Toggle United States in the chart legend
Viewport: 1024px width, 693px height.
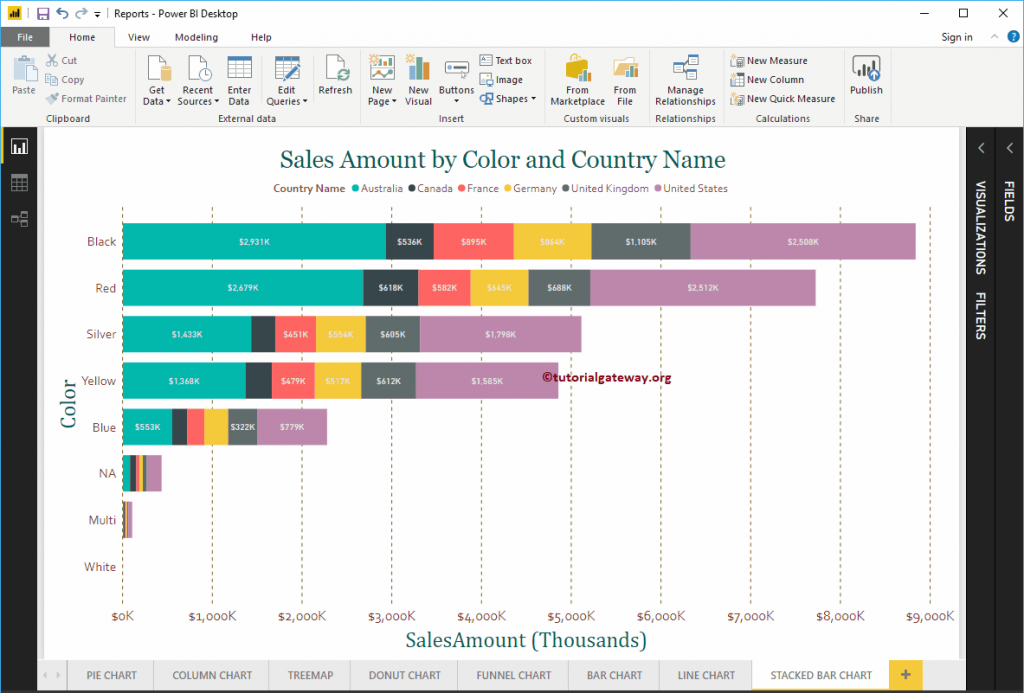pyautogui.click(x=695, y=188)
